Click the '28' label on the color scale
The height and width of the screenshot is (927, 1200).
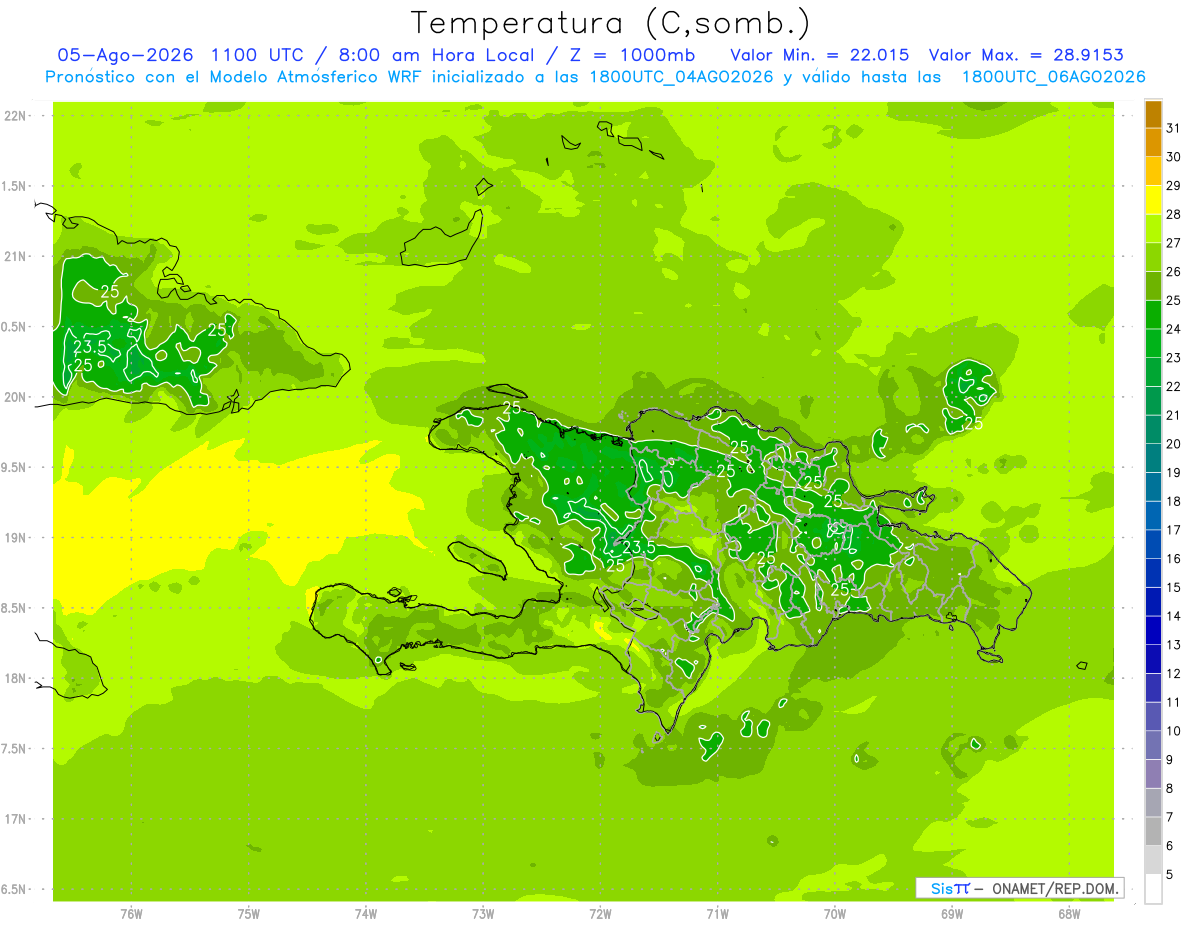(x=1174, y=214)
